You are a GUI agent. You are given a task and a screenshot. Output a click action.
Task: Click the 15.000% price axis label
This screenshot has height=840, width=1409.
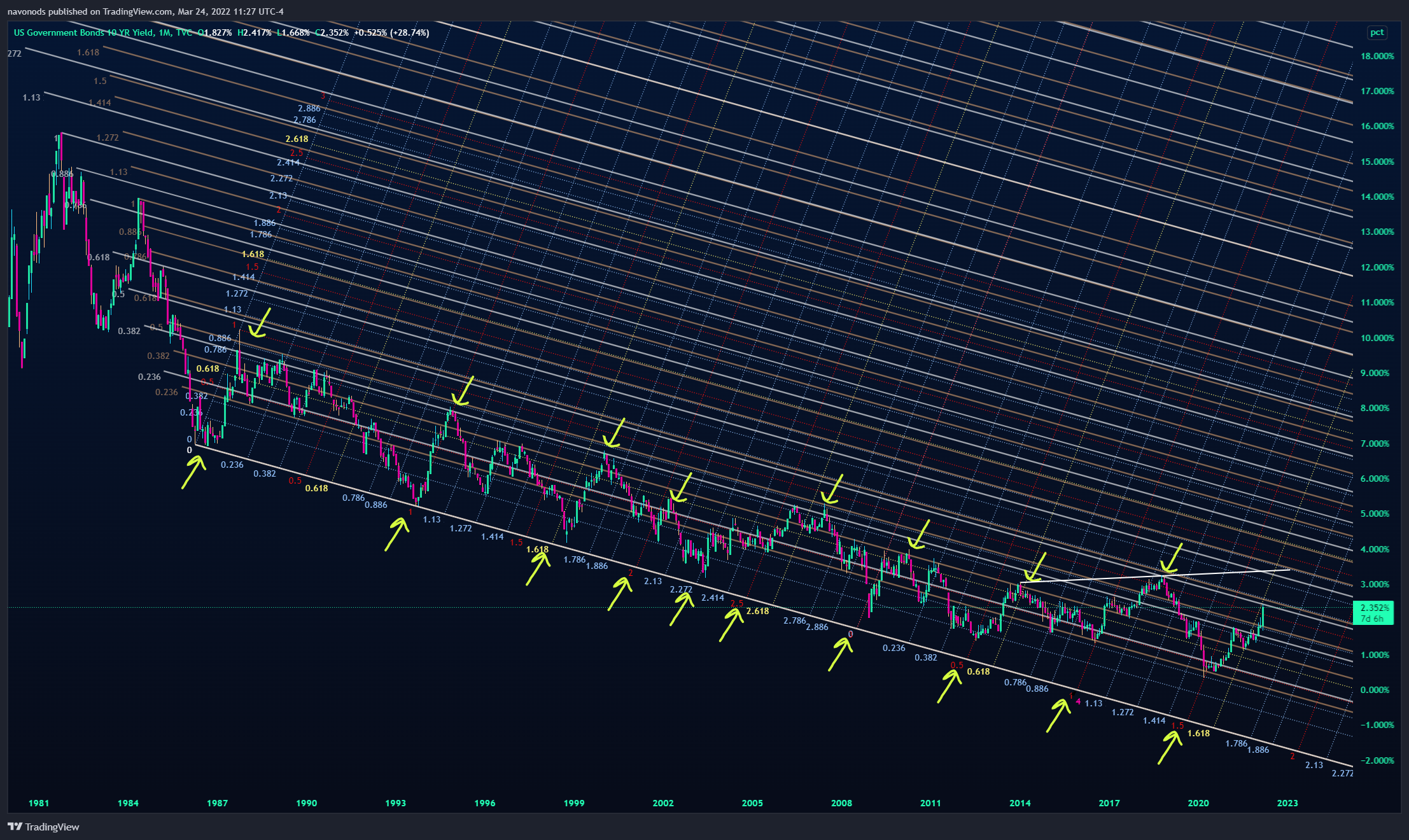1377,162
